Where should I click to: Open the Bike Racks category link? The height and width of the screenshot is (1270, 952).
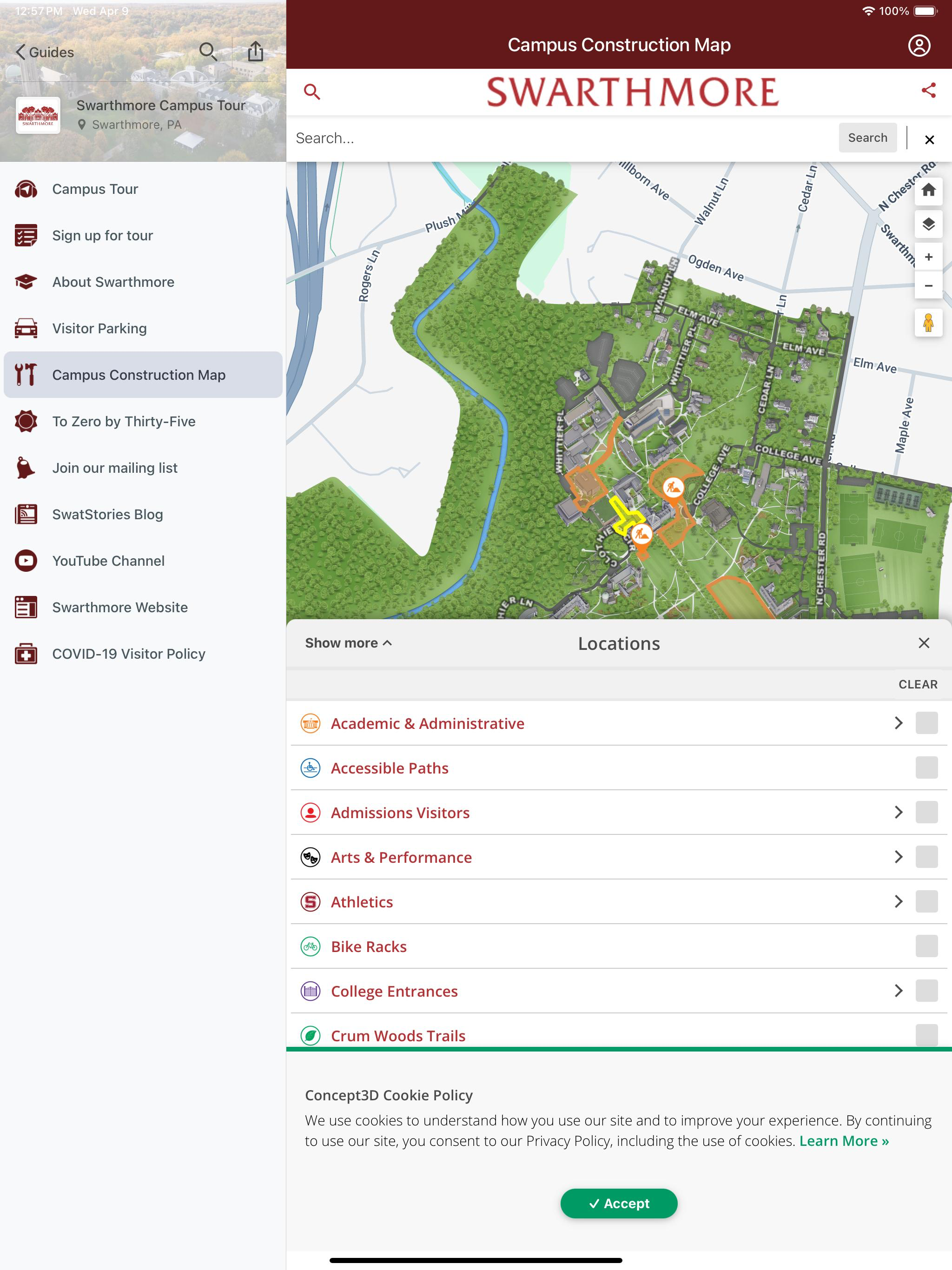(369, 947)
